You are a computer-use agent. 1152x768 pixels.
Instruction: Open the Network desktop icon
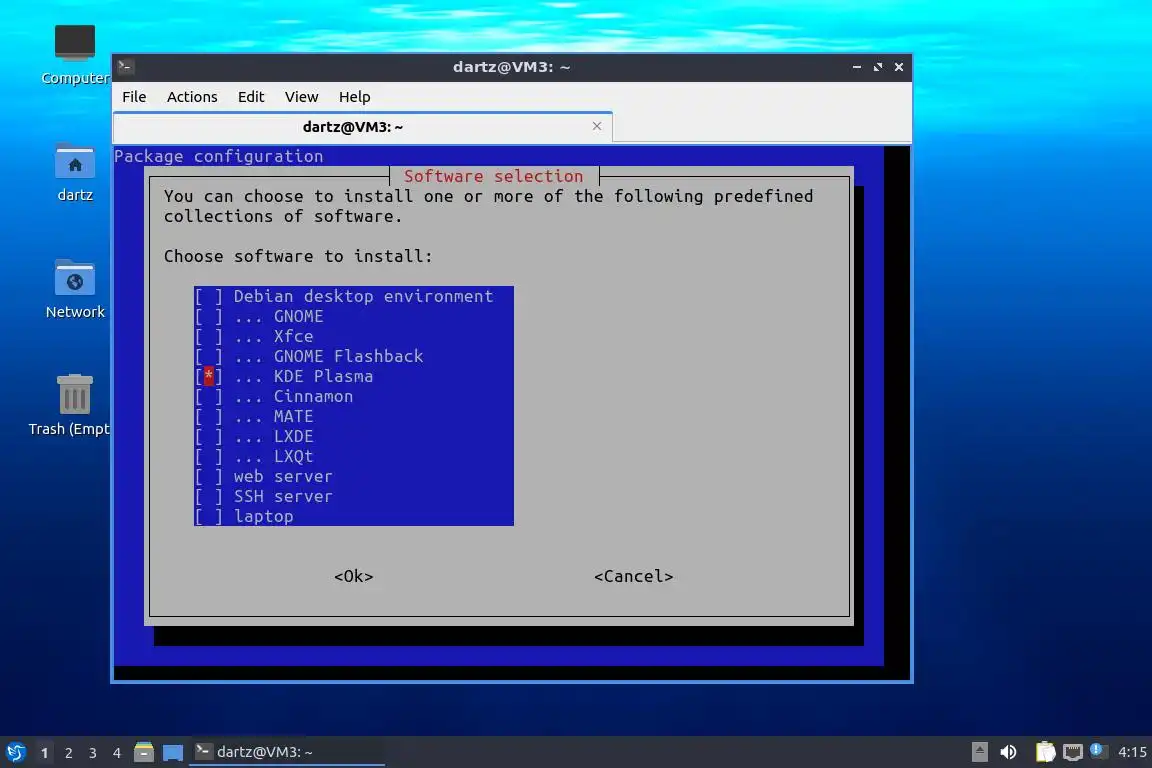pos(75,290)
